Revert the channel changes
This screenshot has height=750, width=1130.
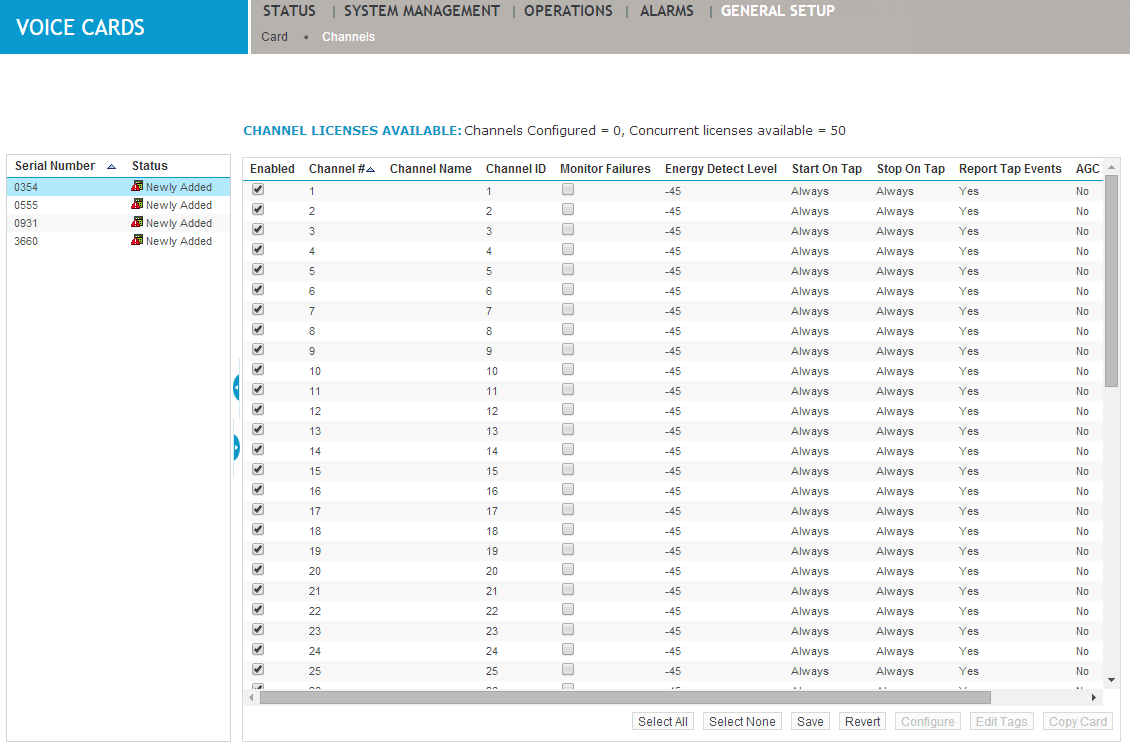pos(862,721)
